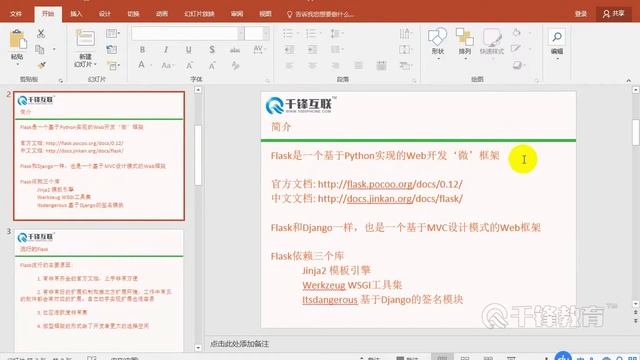Screen dimensions: 640x360
Task: Open the text direction dropdown
Action: point(405,33)
